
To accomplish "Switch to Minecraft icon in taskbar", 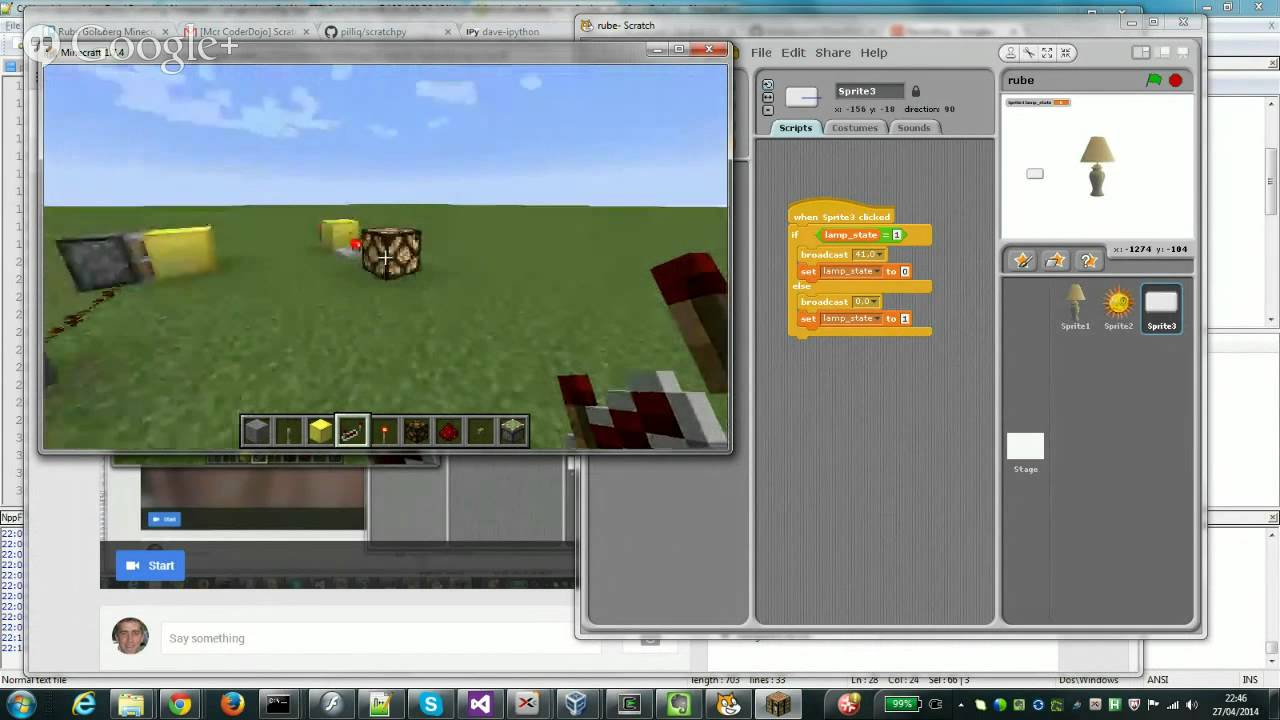I will pyautogui.click(x=777, y=704).
